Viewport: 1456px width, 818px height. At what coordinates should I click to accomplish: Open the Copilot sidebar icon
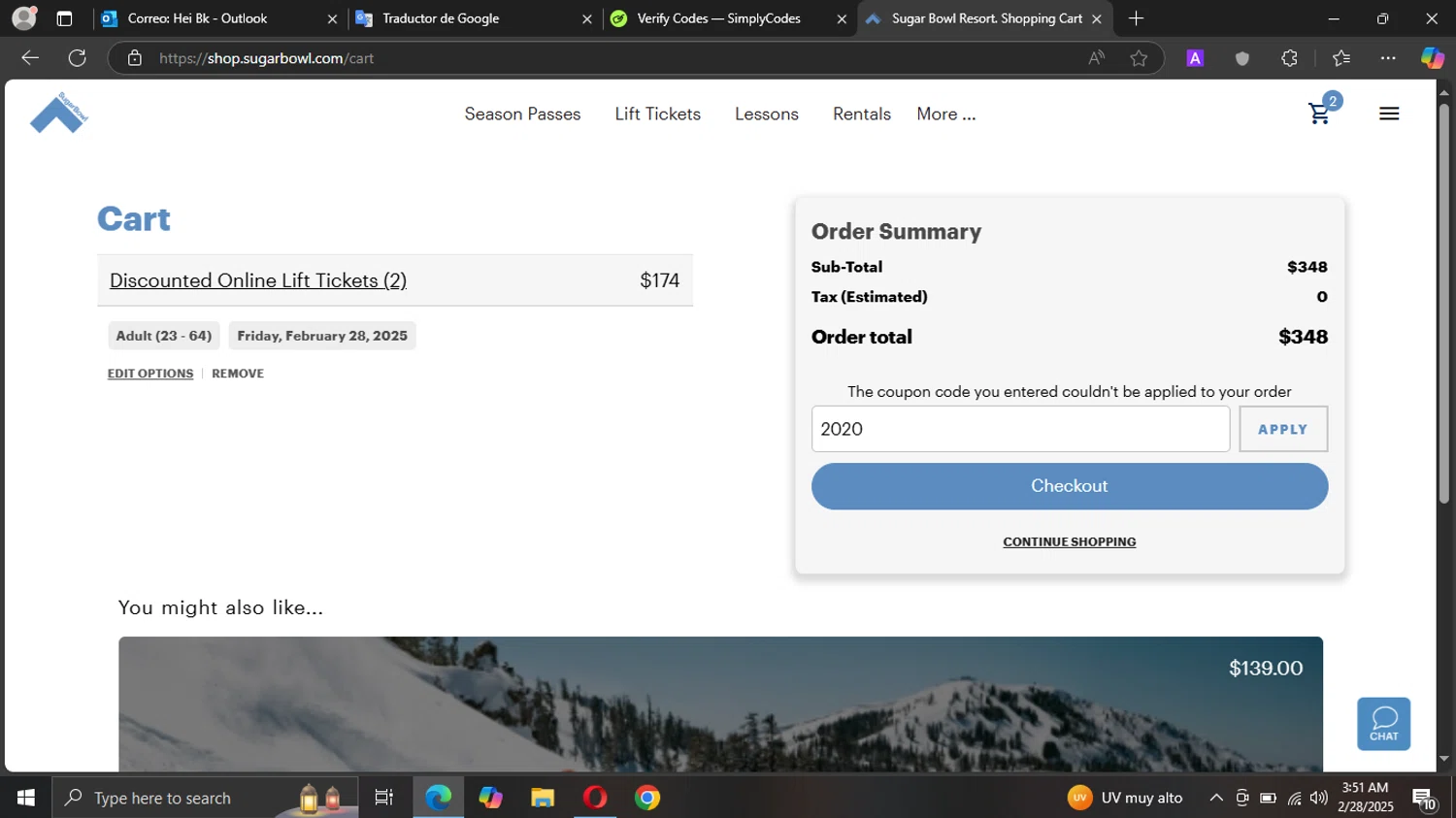click(1432, 58)
